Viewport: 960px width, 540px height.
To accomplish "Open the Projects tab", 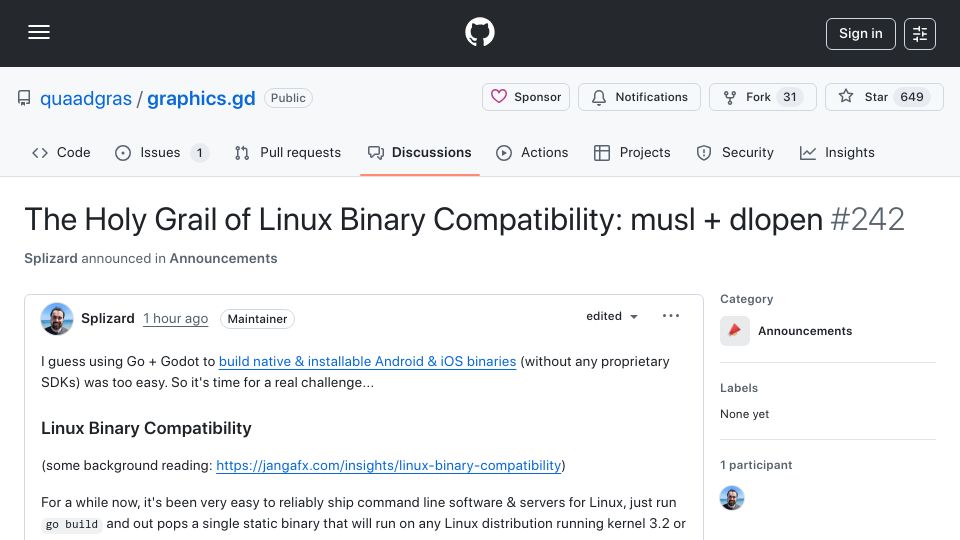I will point(632,152).
